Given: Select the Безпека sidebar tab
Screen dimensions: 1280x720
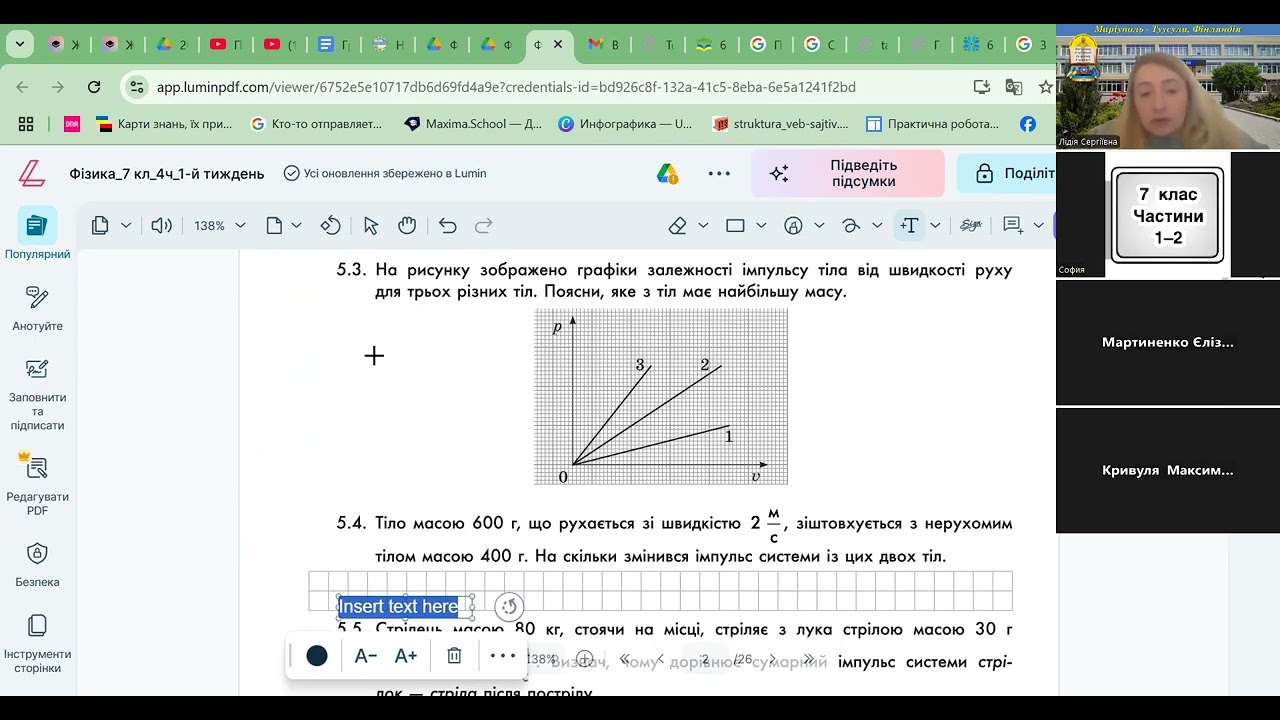Looking at the screenshot, I should [38, 566].
